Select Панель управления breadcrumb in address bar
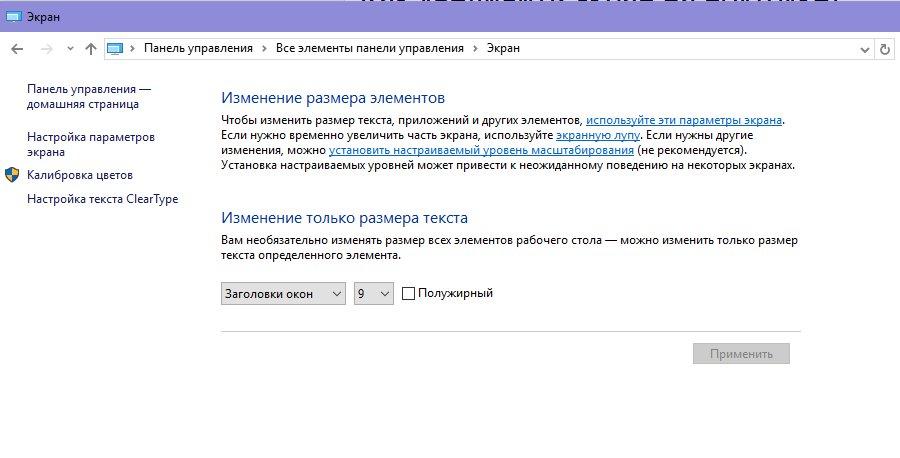900x458 pixels. (200, 48)
